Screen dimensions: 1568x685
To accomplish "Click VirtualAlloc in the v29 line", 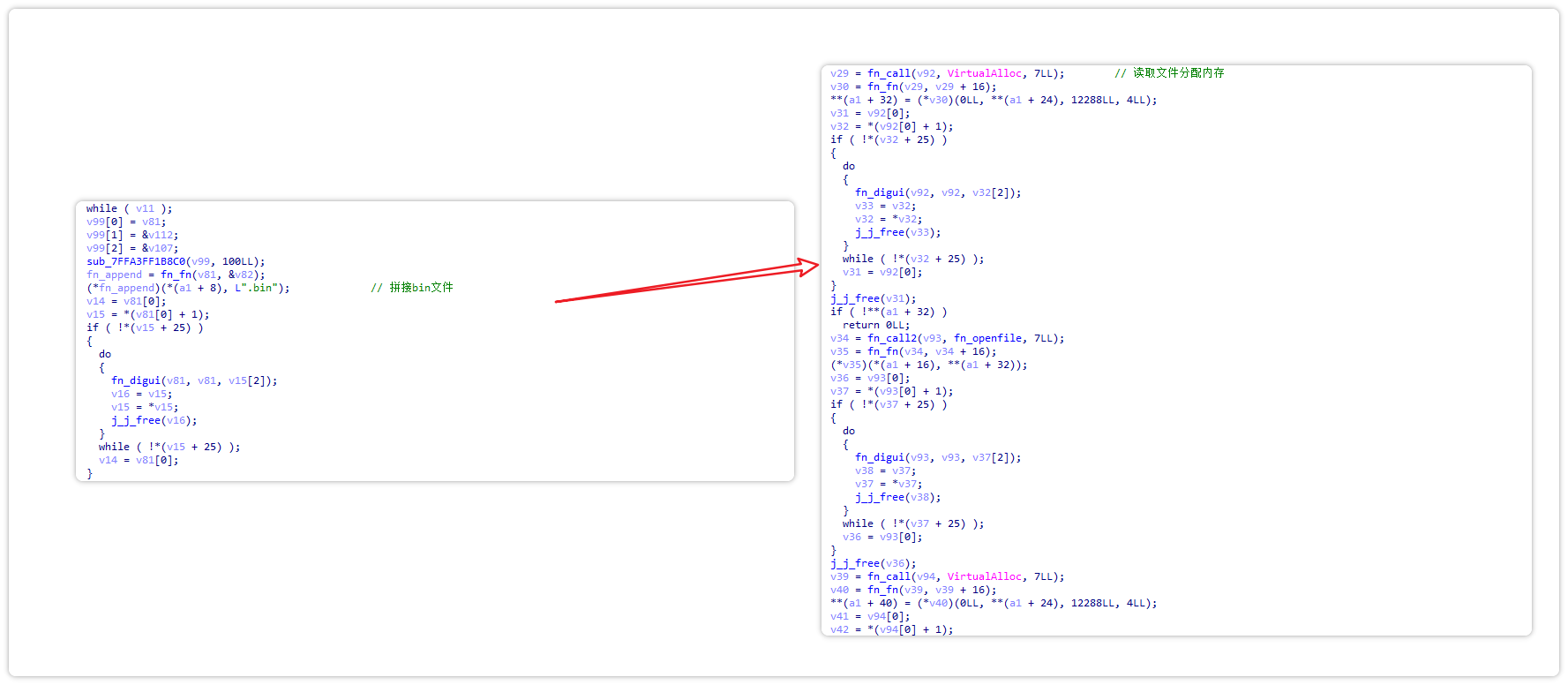I will coord(984,73).
